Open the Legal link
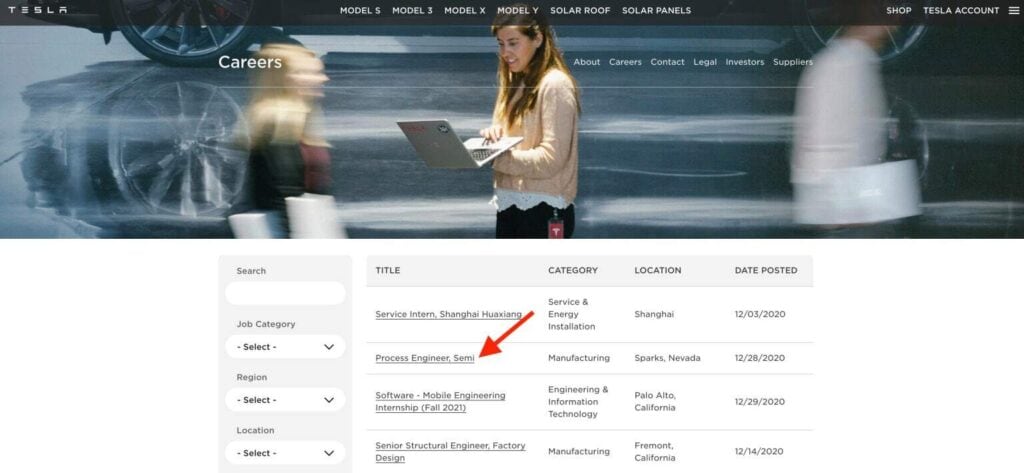The width and height of the screenshot is (1024, 473). coord(705,62)
